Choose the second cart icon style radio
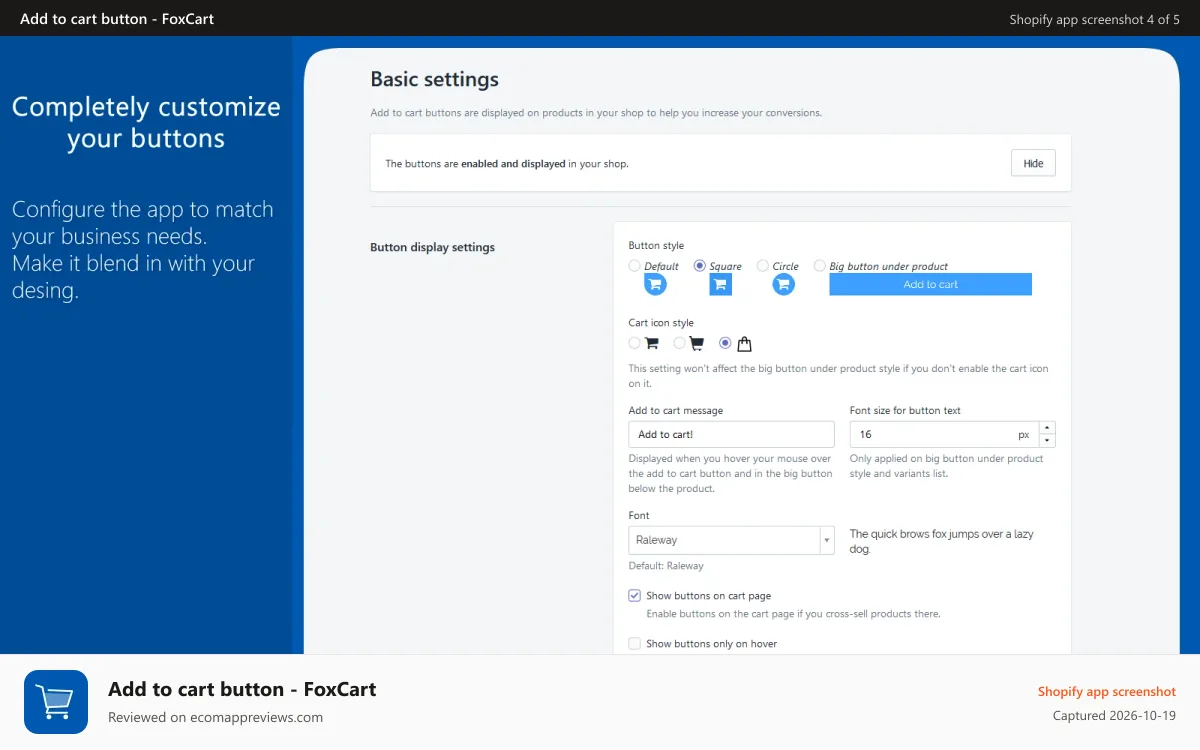This screenshot has width=1200, height=750. [680, 343]
